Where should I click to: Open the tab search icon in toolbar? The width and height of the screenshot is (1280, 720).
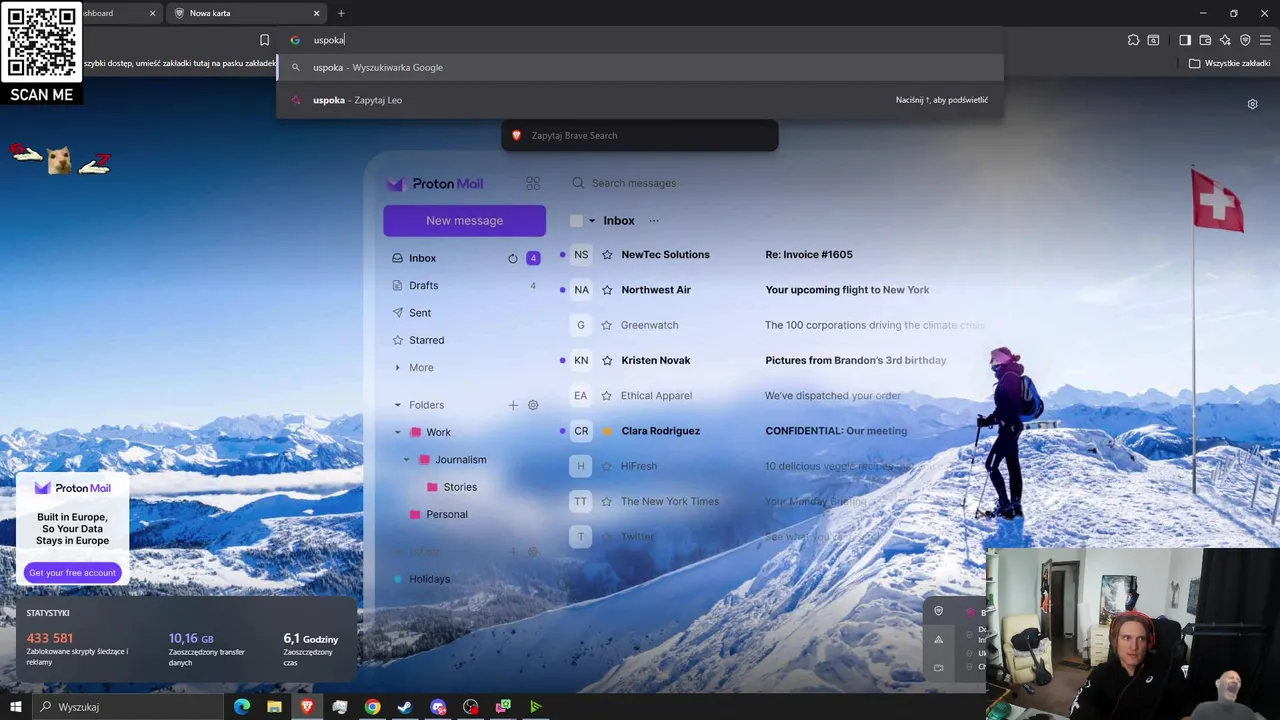1153,40
